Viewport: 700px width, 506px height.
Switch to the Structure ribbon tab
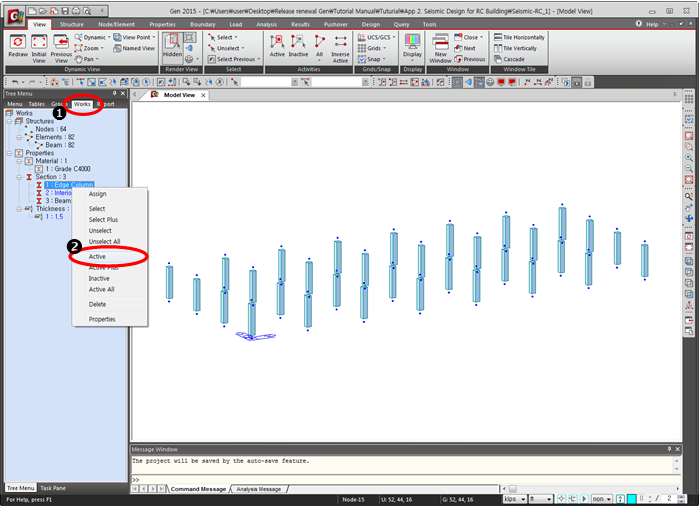pos(71,25)
